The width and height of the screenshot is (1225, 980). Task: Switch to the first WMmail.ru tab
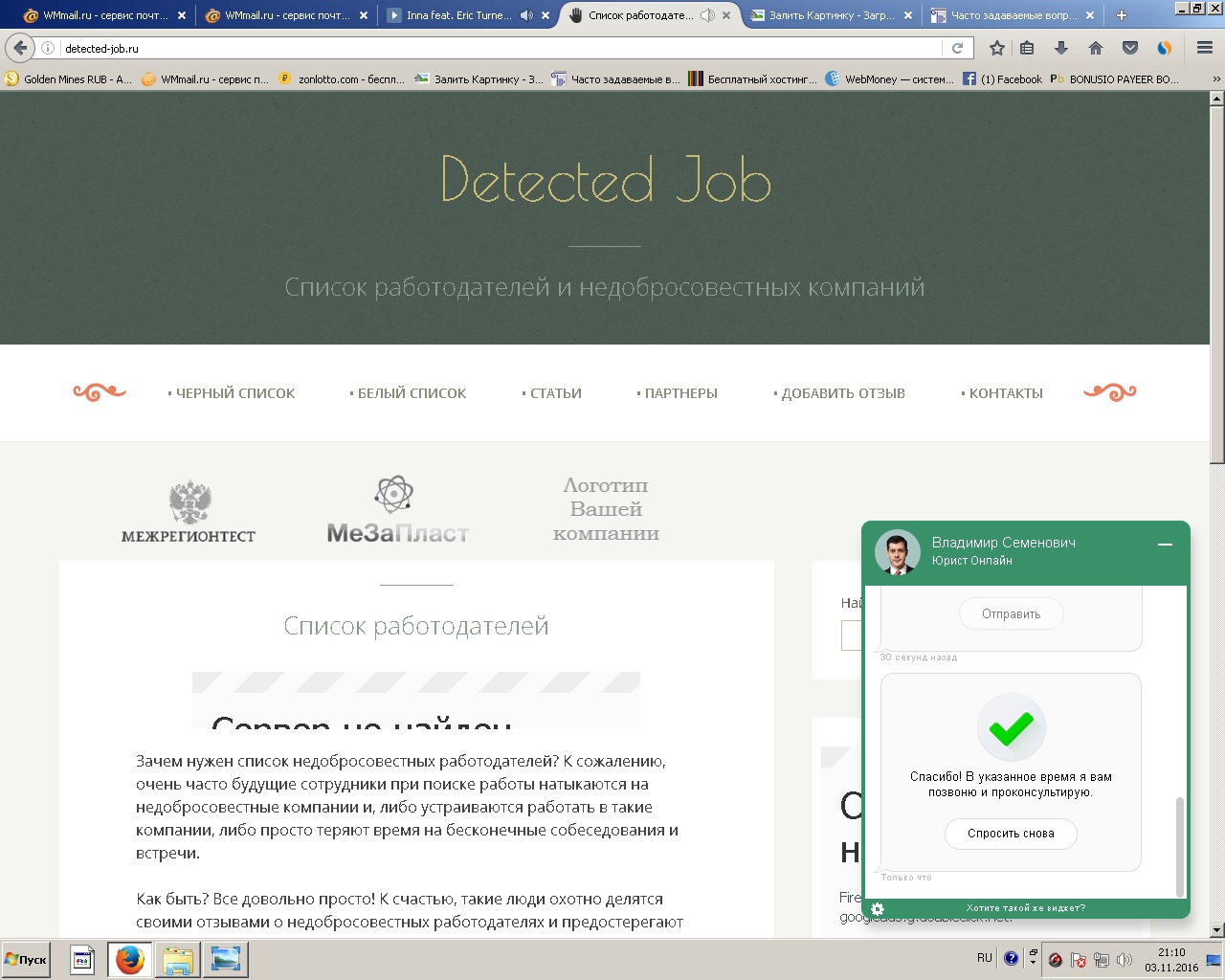tap(104, 15)
